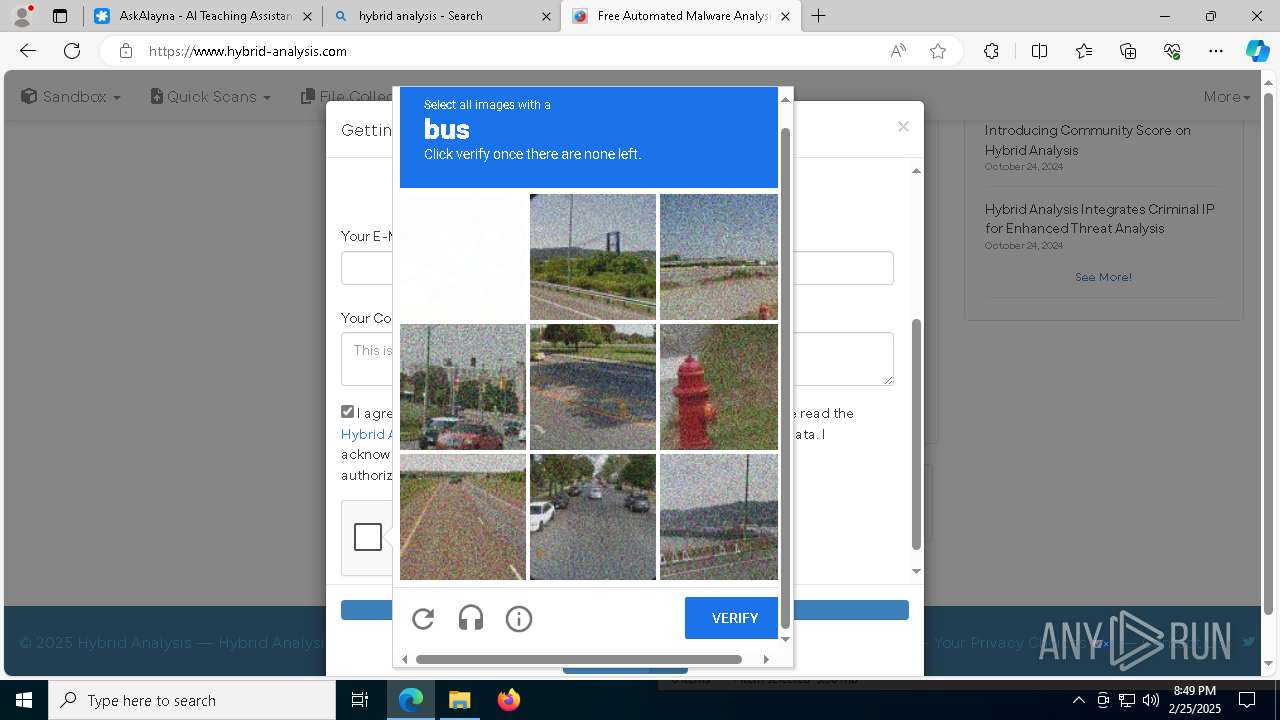Tick the reCAPTCHA robot checkbox
The width and height of the screenshot is (1280, 720).
click(368, 537)
